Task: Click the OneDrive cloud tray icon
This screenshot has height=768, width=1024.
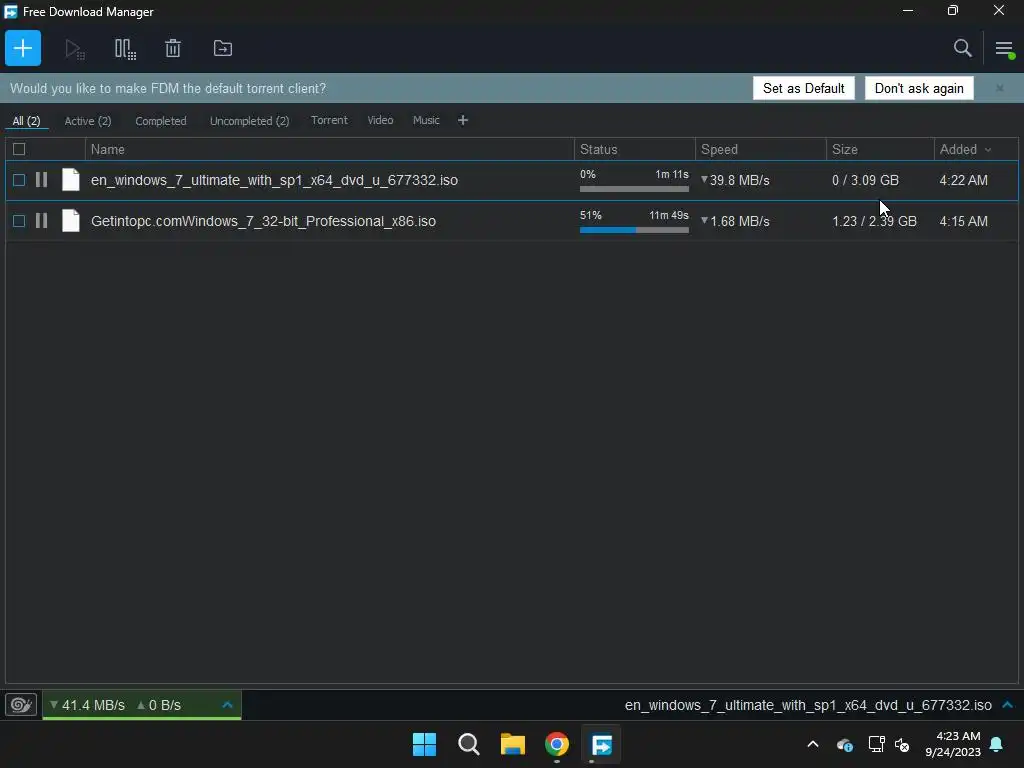Action: [x=844, y=744]
